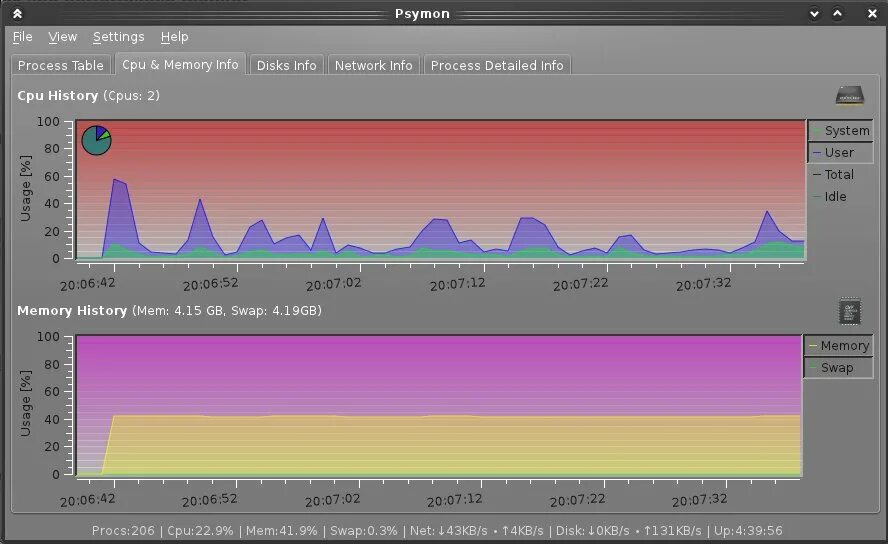The height and width of the screenshot is (544, 888).
Task: Switch to the Process Table tab
Action: pos(61,65)
